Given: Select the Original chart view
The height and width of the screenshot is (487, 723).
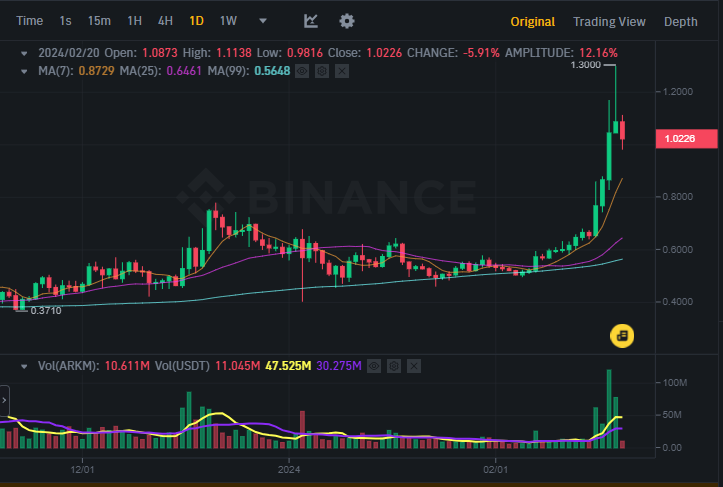Looking at the screenshot, I should click(533, 22).
